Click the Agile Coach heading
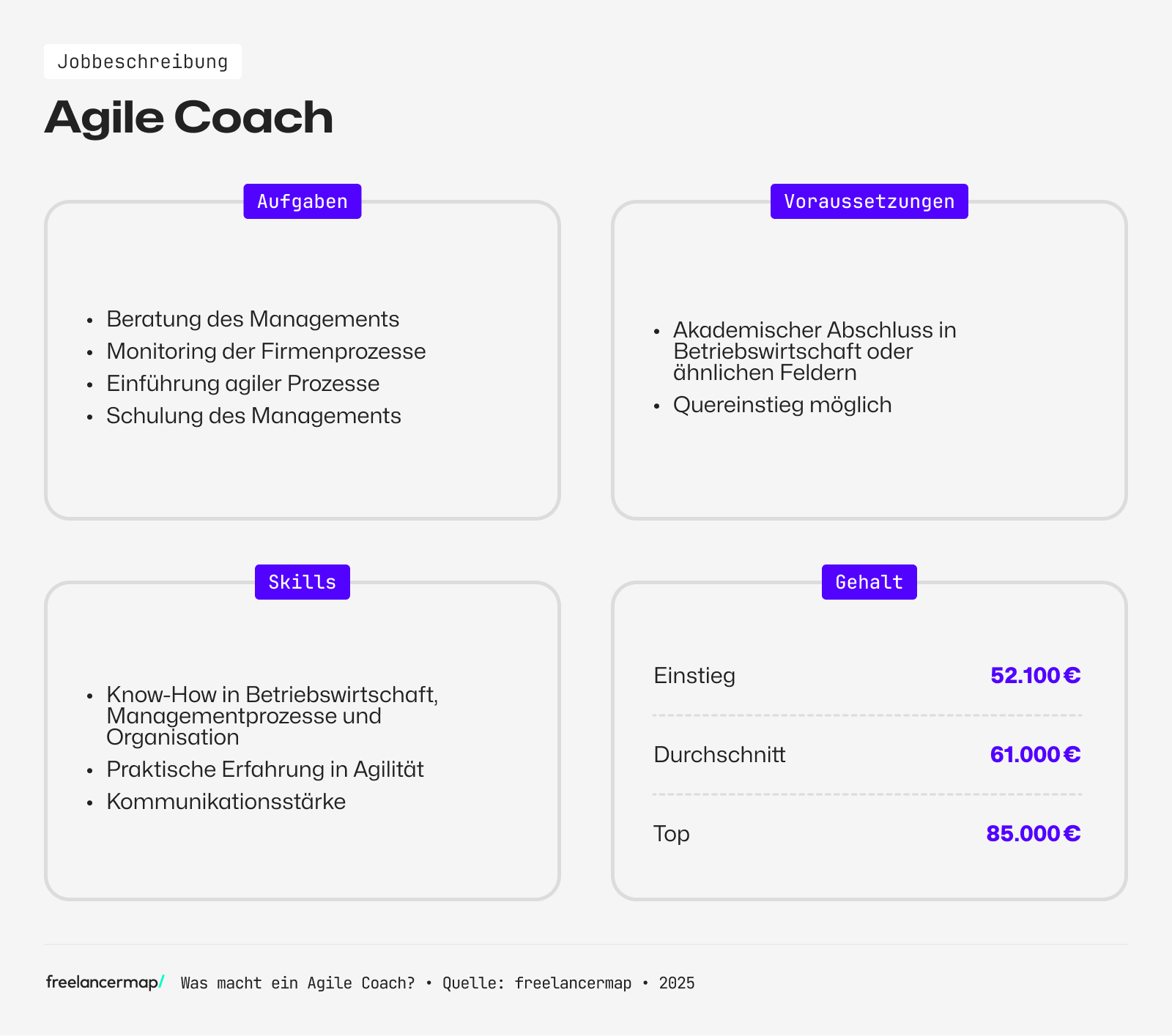The height and width of the screenshot is (1036, 1172). coord(189,117)
